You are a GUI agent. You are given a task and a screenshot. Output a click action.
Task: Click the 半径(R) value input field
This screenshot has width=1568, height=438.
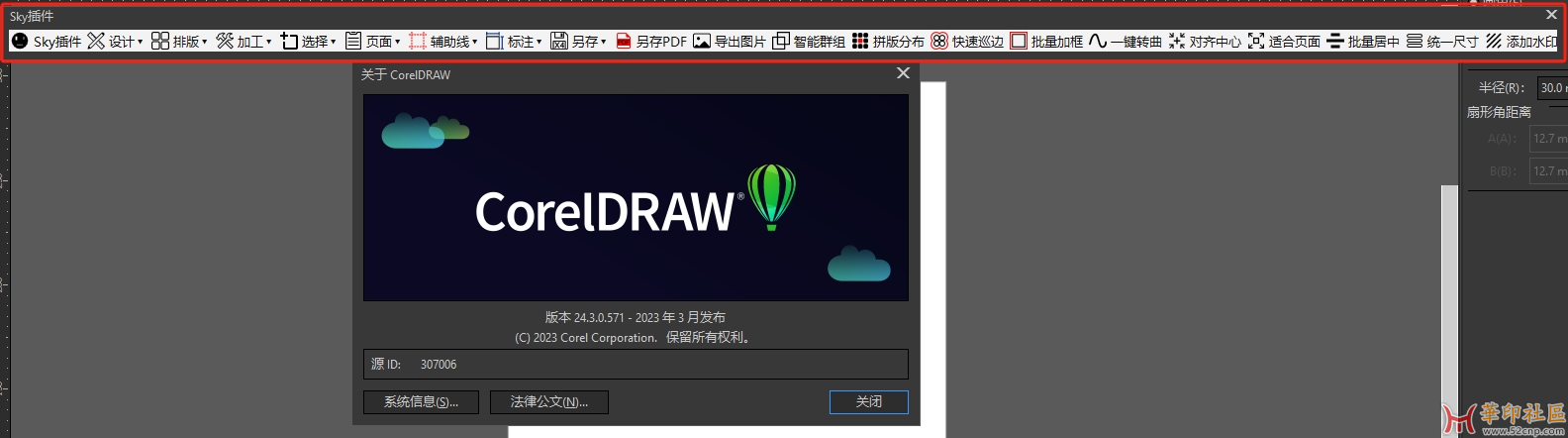[x=1552, y=88]
